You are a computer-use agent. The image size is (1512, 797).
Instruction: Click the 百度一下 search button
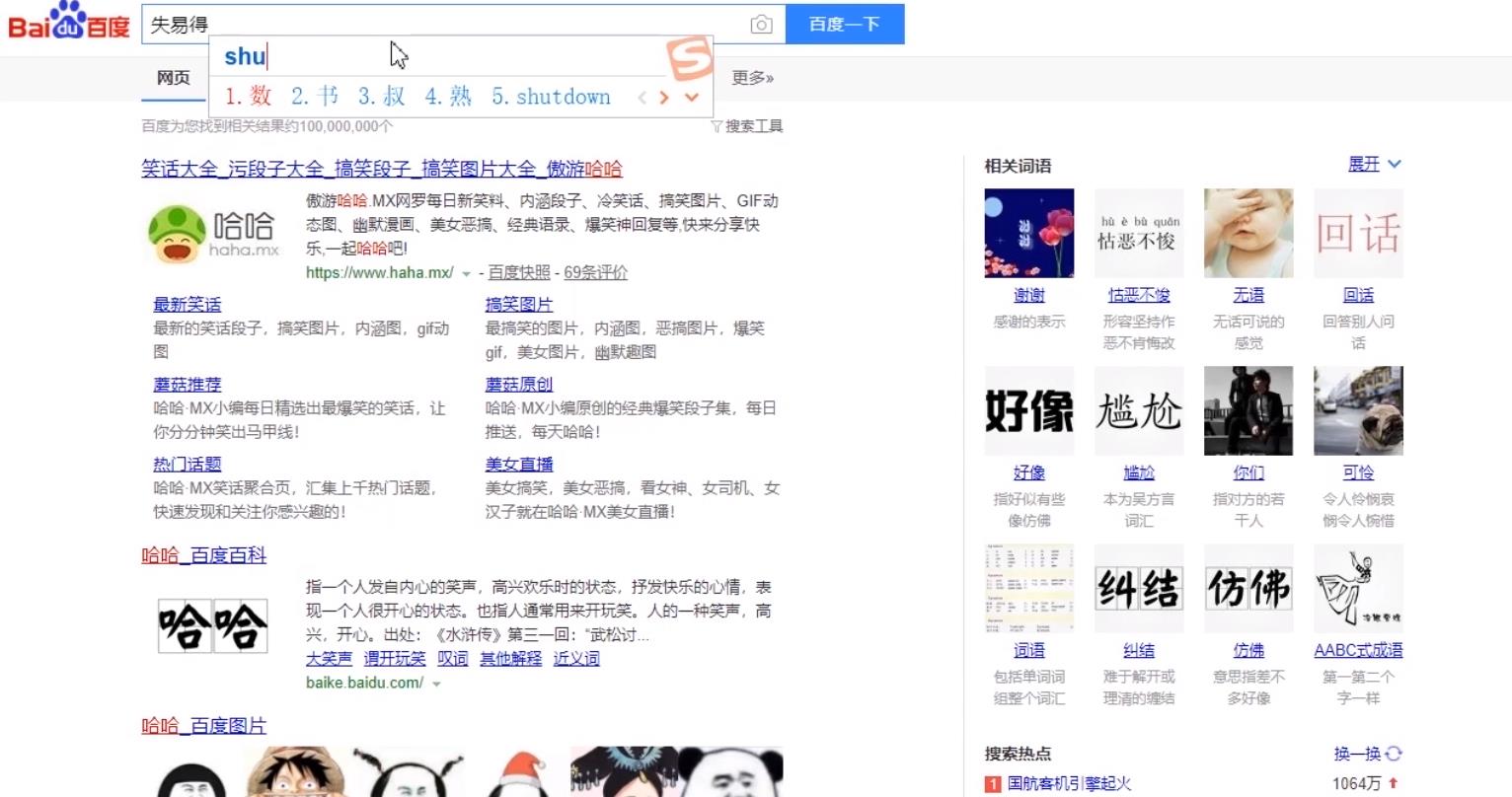pyautogui.click(x=845, y=24)
